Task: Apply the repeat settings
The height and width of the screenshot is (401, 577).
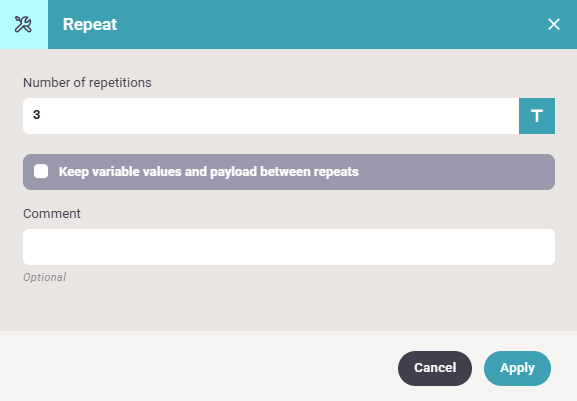Action: [x=517, y=368]
